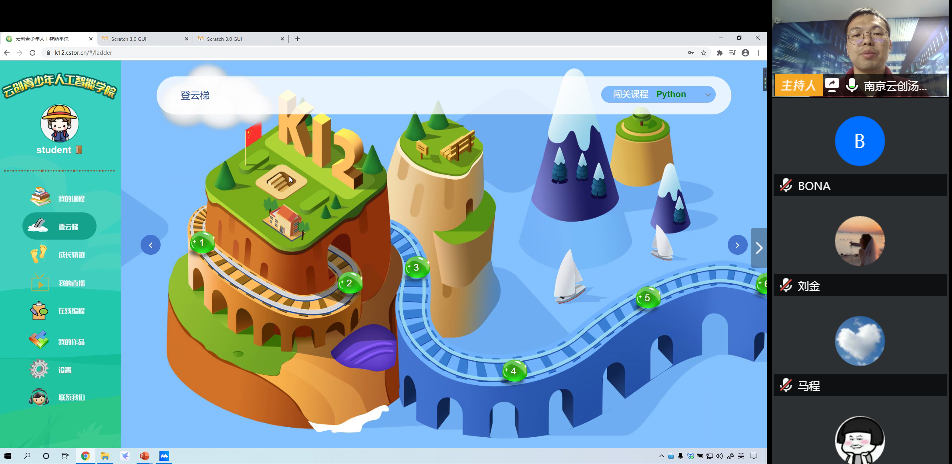Select green level 4 marker on bridge
Image resolution: width=952 pixels, height=464 pixels.
(514, 371)
